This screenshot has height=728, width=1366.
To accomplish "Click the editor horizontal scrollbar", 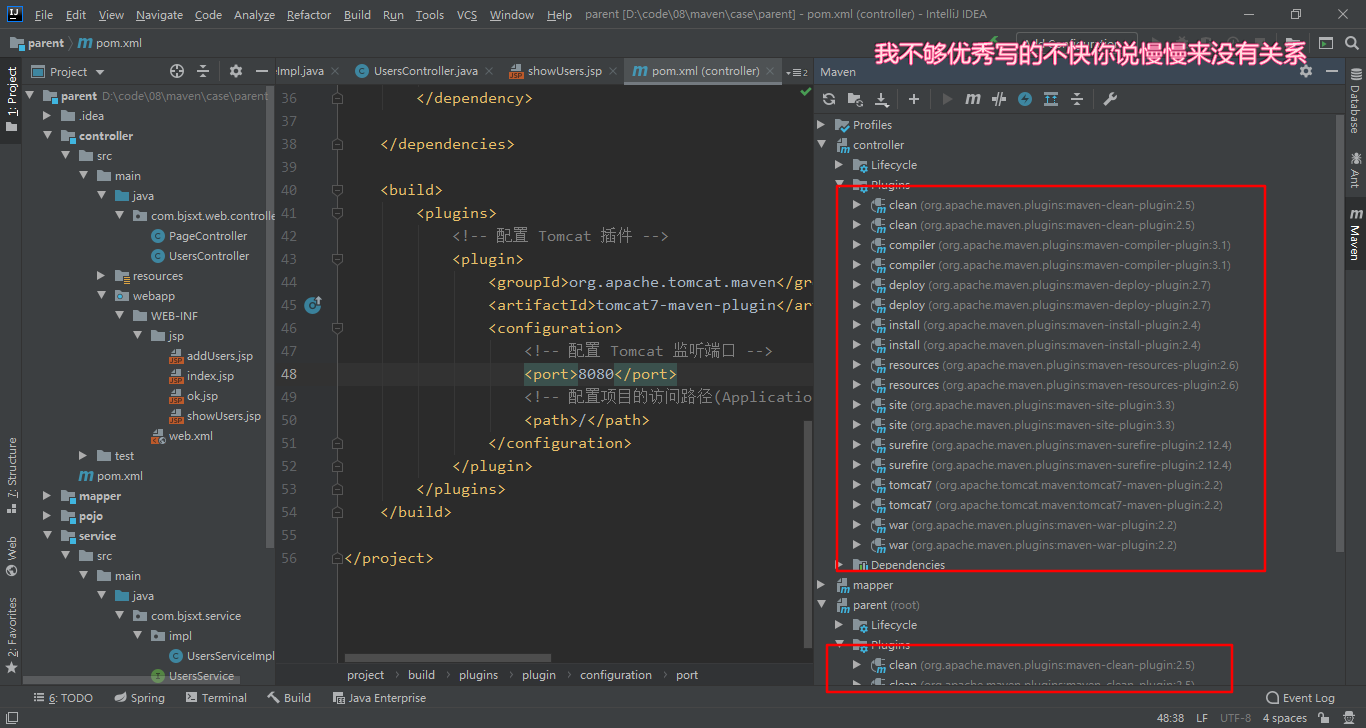I will (448, 658).
